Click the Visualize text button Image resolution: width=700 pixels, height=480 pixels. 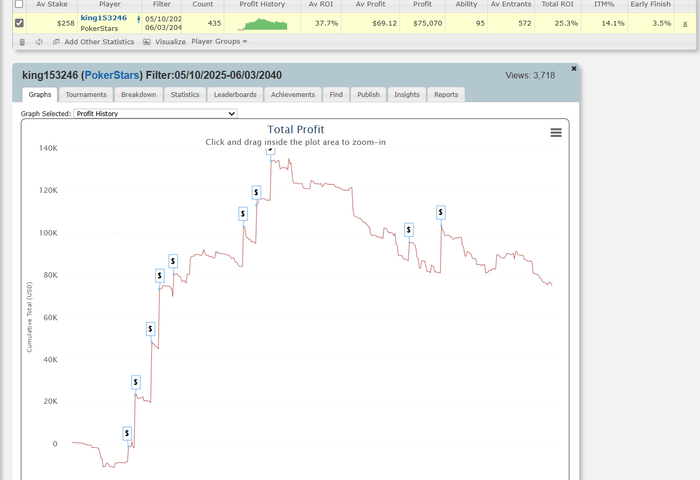click(x=170, y=42)
